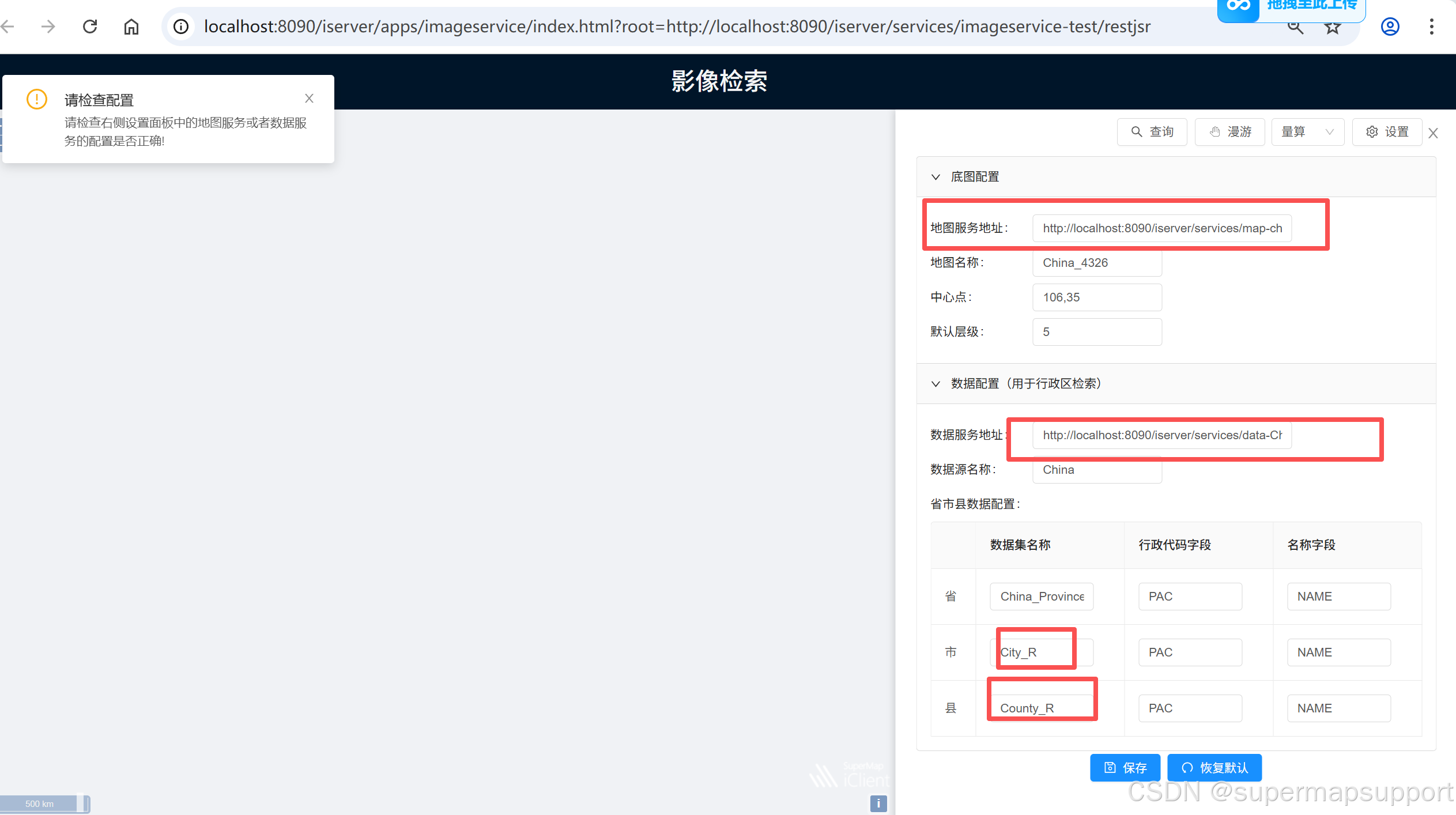The height and width of the screenshot is (815, 1456).
Task: Click the info icon near the scale bar
Action: pyautogui.click(x=878, y=803)
